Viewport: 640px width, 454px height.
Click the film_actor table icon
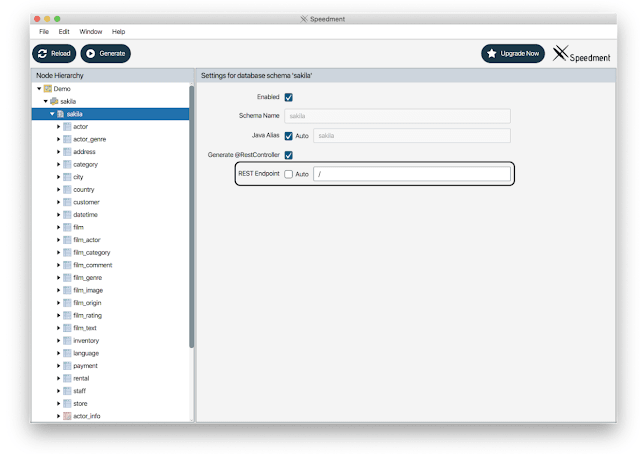click(x=67, y=240)
